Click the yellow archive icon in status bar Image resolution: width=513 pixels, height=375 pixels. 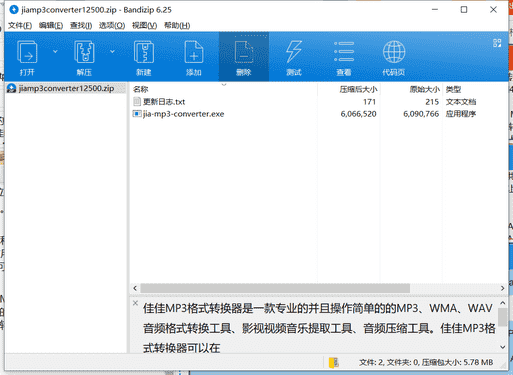point(333,363)
